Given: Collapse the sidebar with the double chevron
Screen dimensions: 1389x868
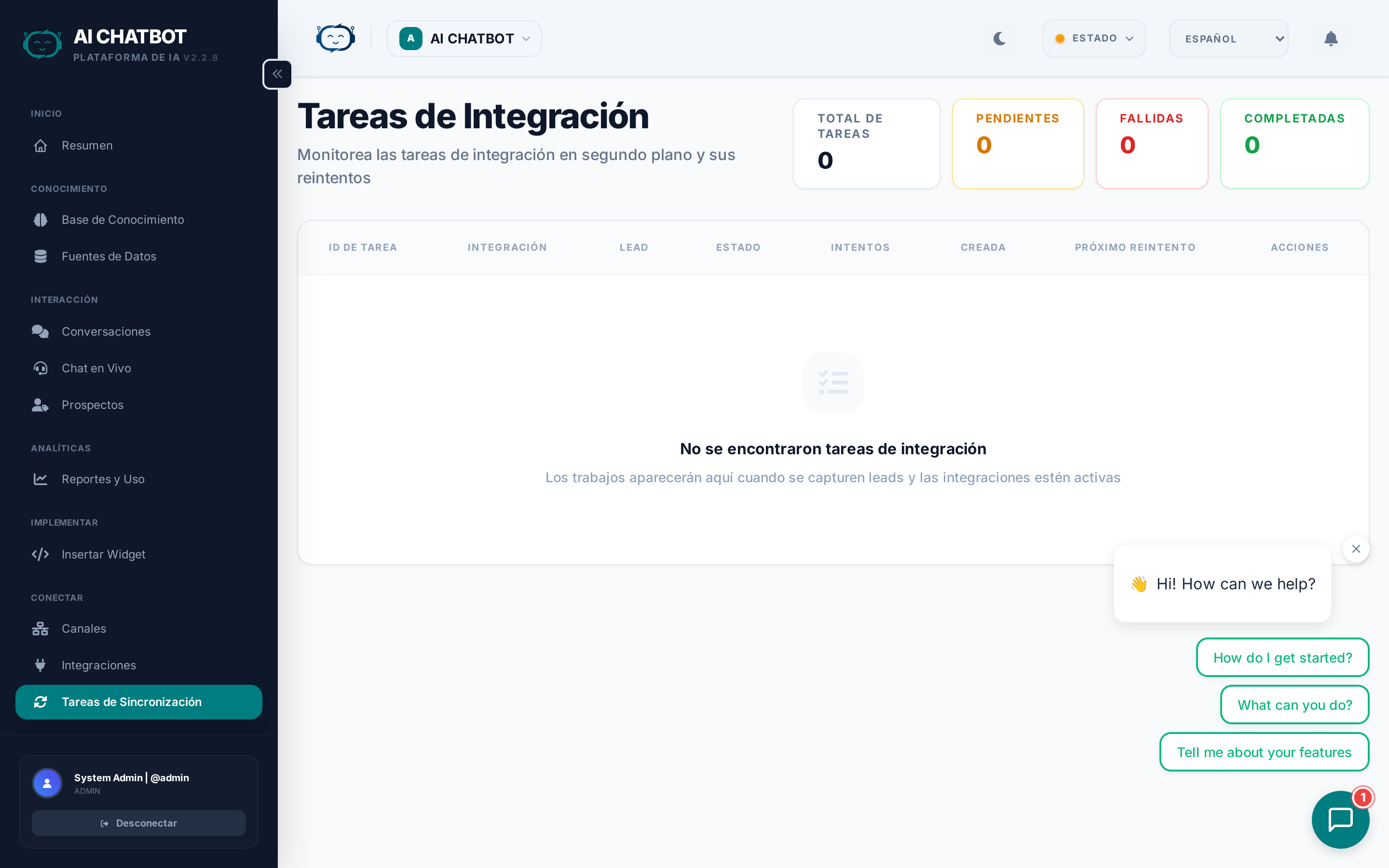Looking at the screenshot, I should 277,74.
